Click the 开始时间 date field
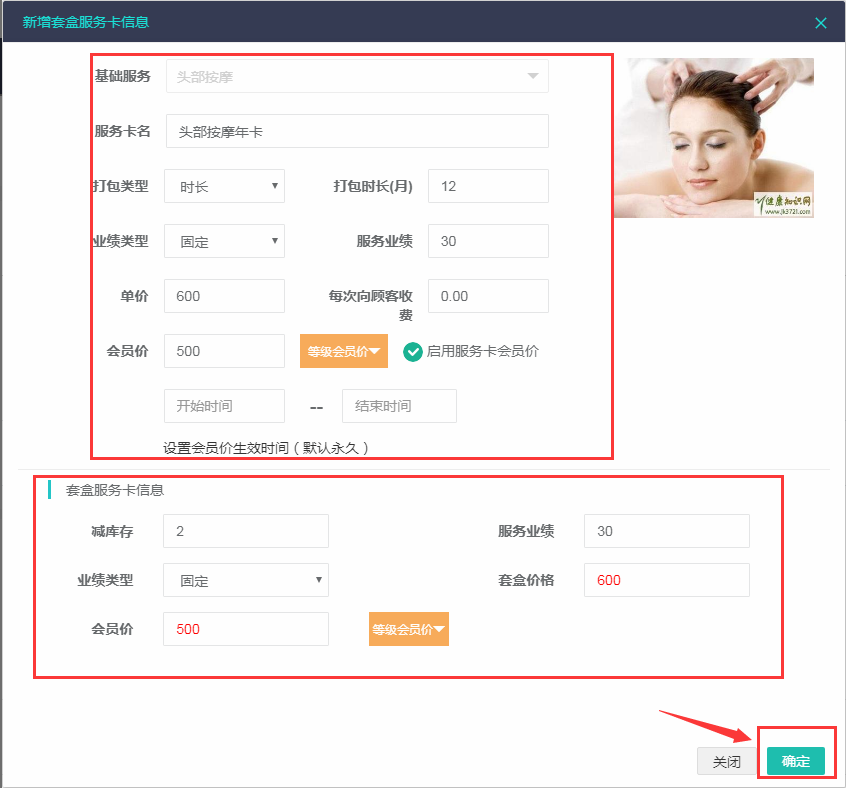Screen dimensions: 846x788 [x=224, y=406]
